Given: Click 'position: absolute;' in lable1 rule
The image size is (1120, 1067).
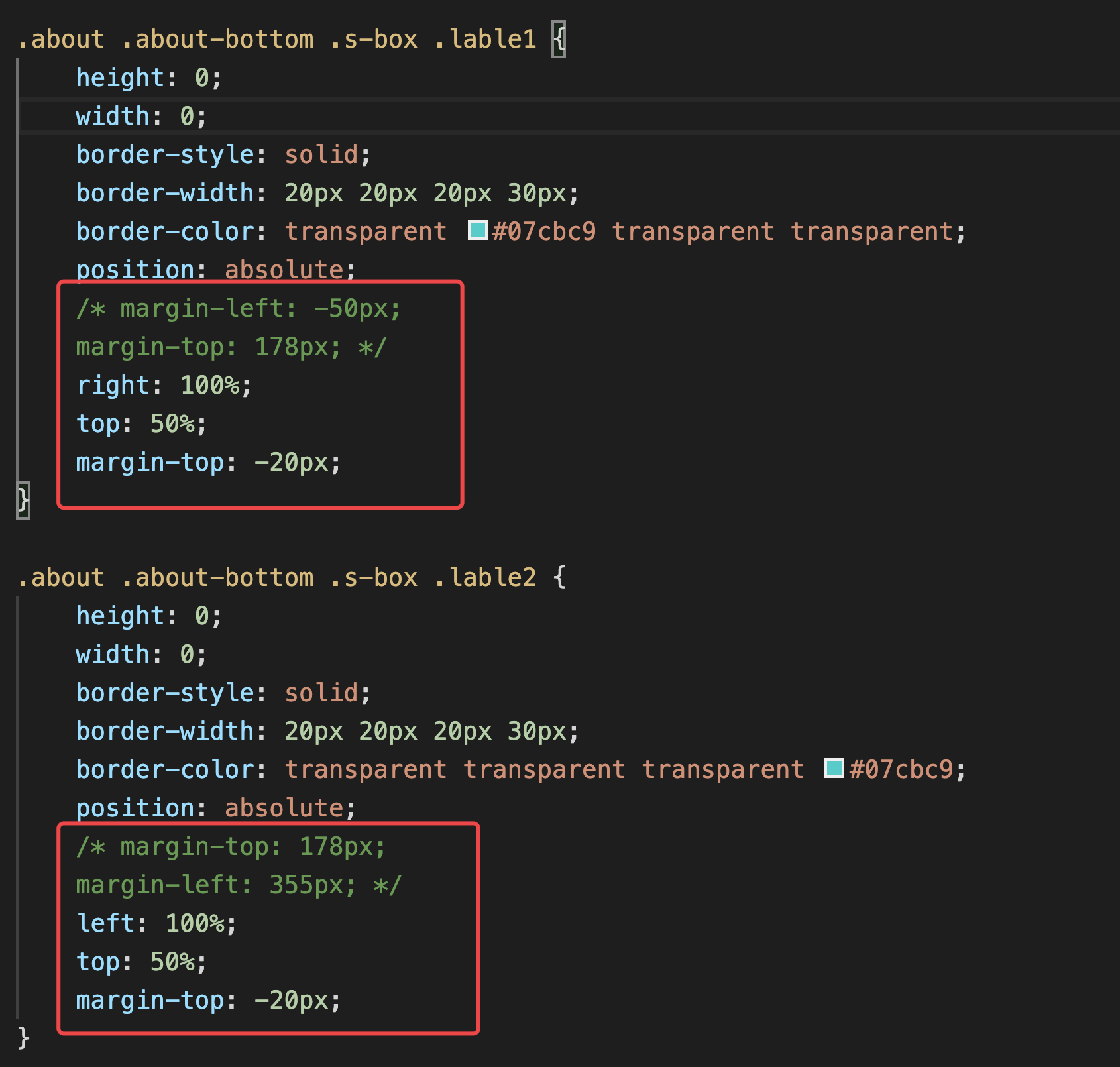Looking at the screenshot, I should 216,270.
